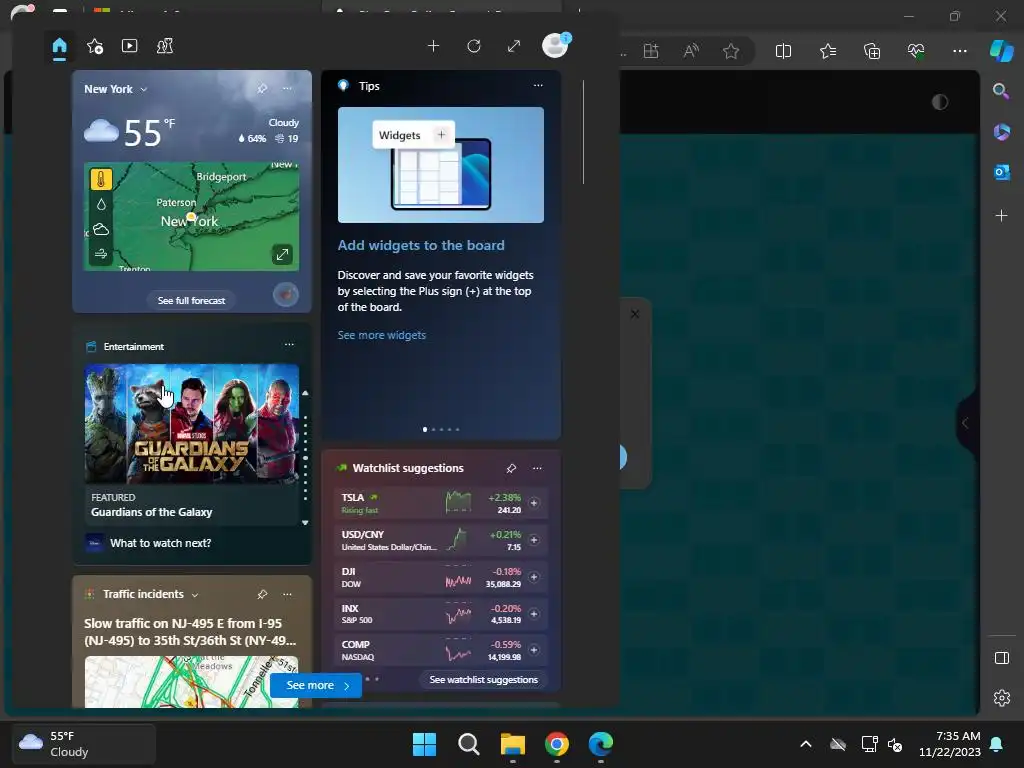Viewport: 1024px width, 768px height.
Task: Open Guardians of the Galaxy poster
Action: [191, 424]
